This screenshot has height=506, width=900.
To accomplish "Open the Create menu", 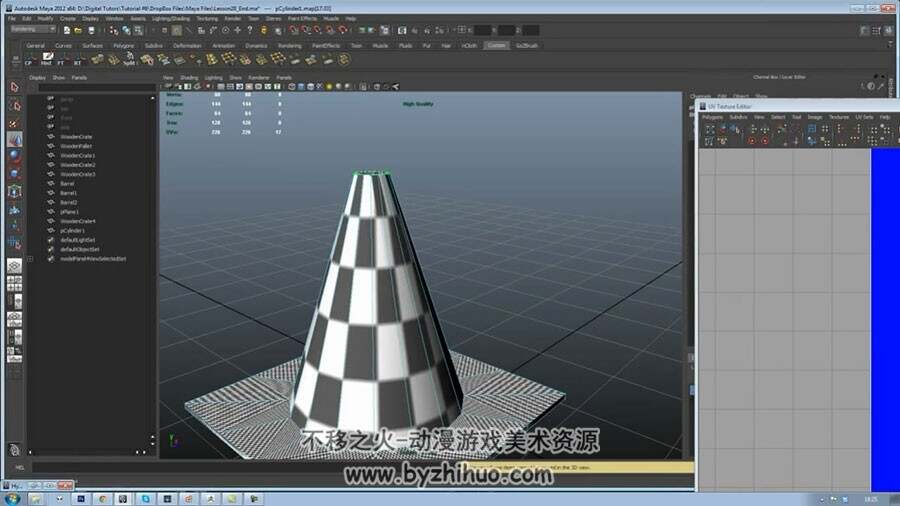I will (68, 18).
